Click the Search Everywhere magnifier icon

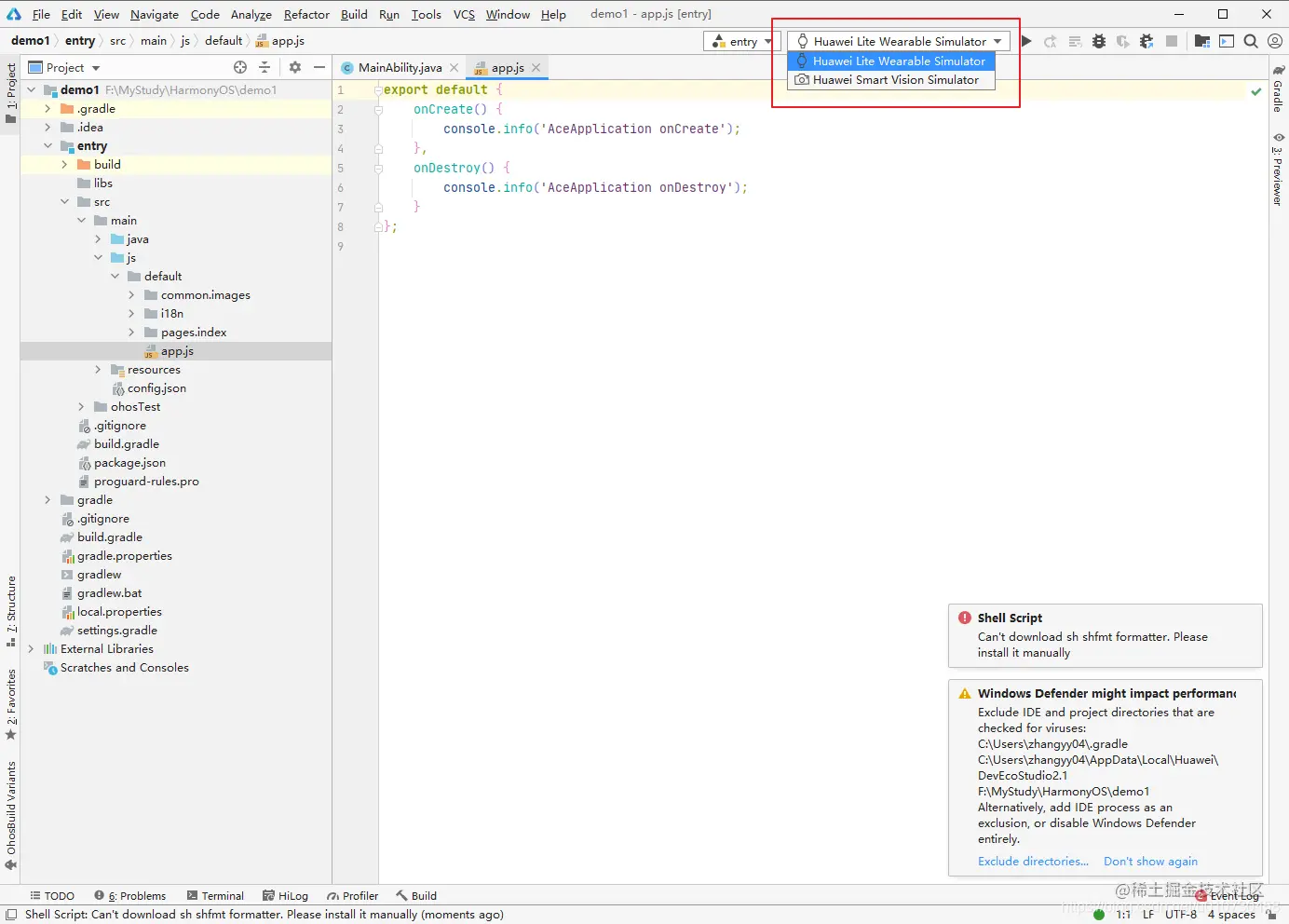pyautogui.click(x=1251, y=41)
